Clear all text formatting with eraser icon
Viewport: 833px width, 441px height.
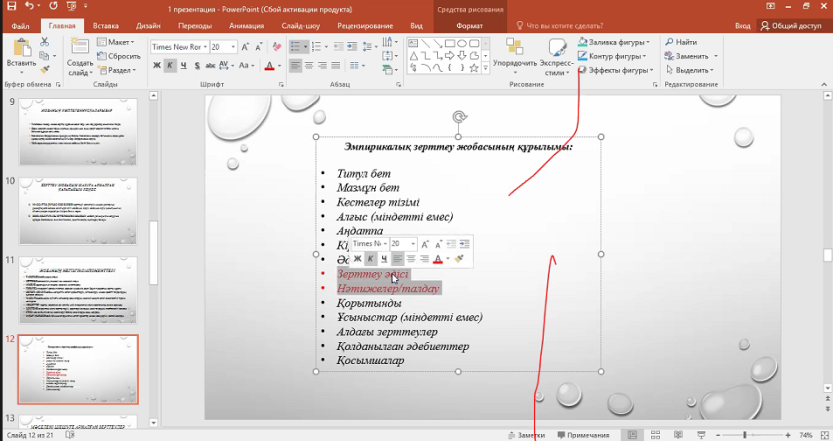pyautogui.click(x=278, y=47)
